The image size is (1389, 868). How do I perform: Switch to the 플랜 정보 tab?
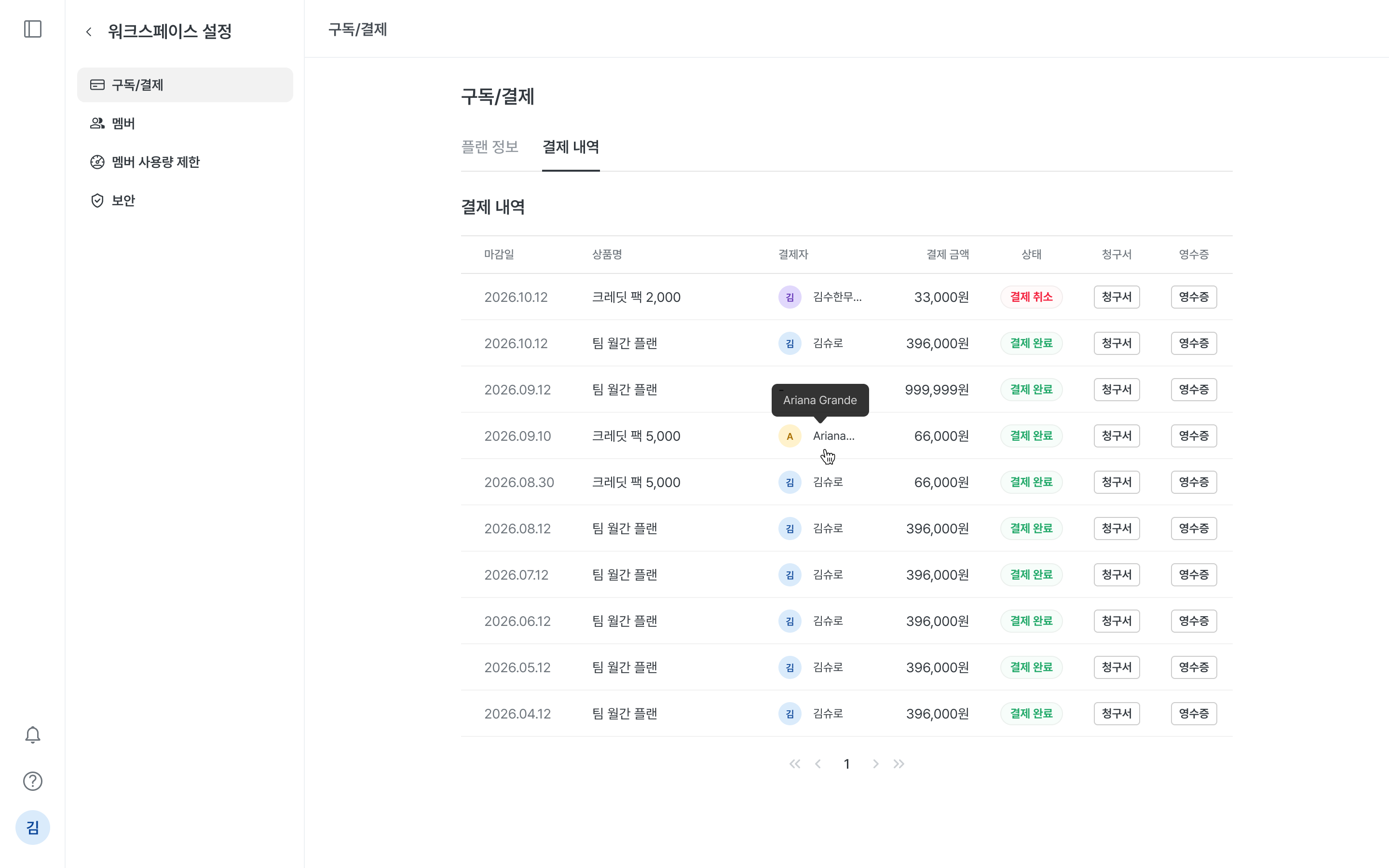(x=490, y=147)
